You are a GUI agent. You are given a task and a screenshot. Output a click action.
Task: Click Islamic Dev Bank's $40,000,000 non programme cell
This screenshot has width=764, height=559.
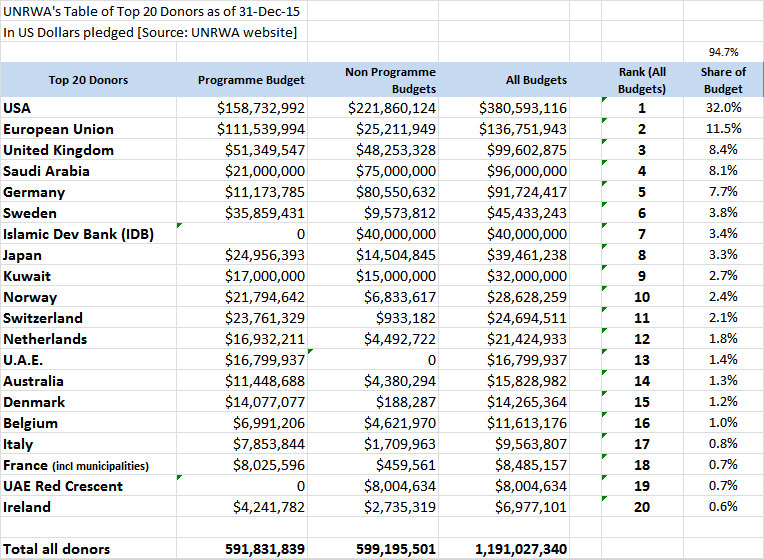coord(373,234)
